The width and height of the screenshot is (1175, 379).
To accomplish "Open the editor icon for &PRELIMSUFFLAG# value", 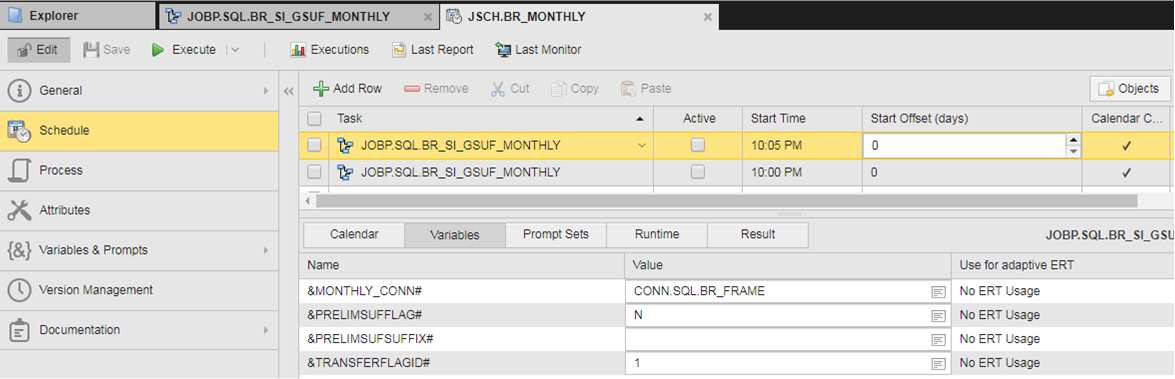I will click(x=938, y=315).
